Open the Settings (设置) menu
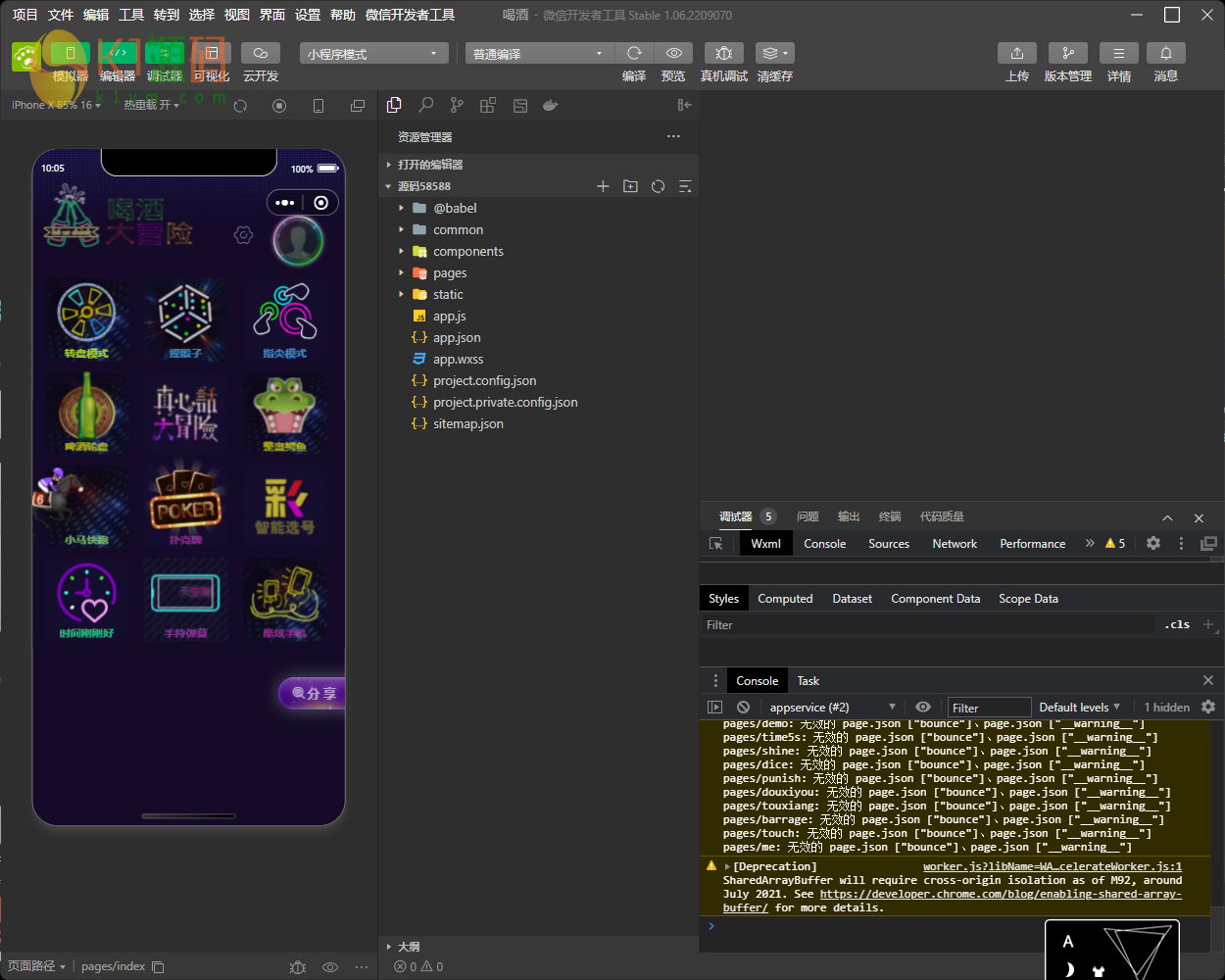The height and width of the screenshot is (980, 1225). tap(308, 15)
